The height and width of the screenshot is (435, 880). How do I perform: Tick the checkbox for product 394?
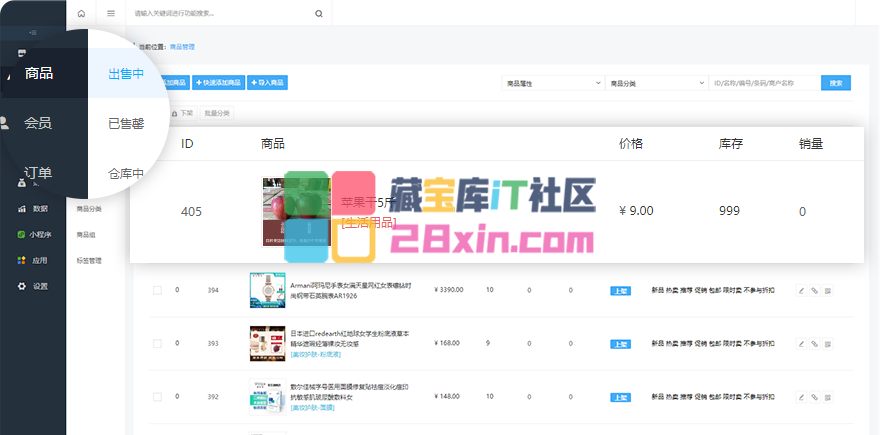tap(157, 290)
